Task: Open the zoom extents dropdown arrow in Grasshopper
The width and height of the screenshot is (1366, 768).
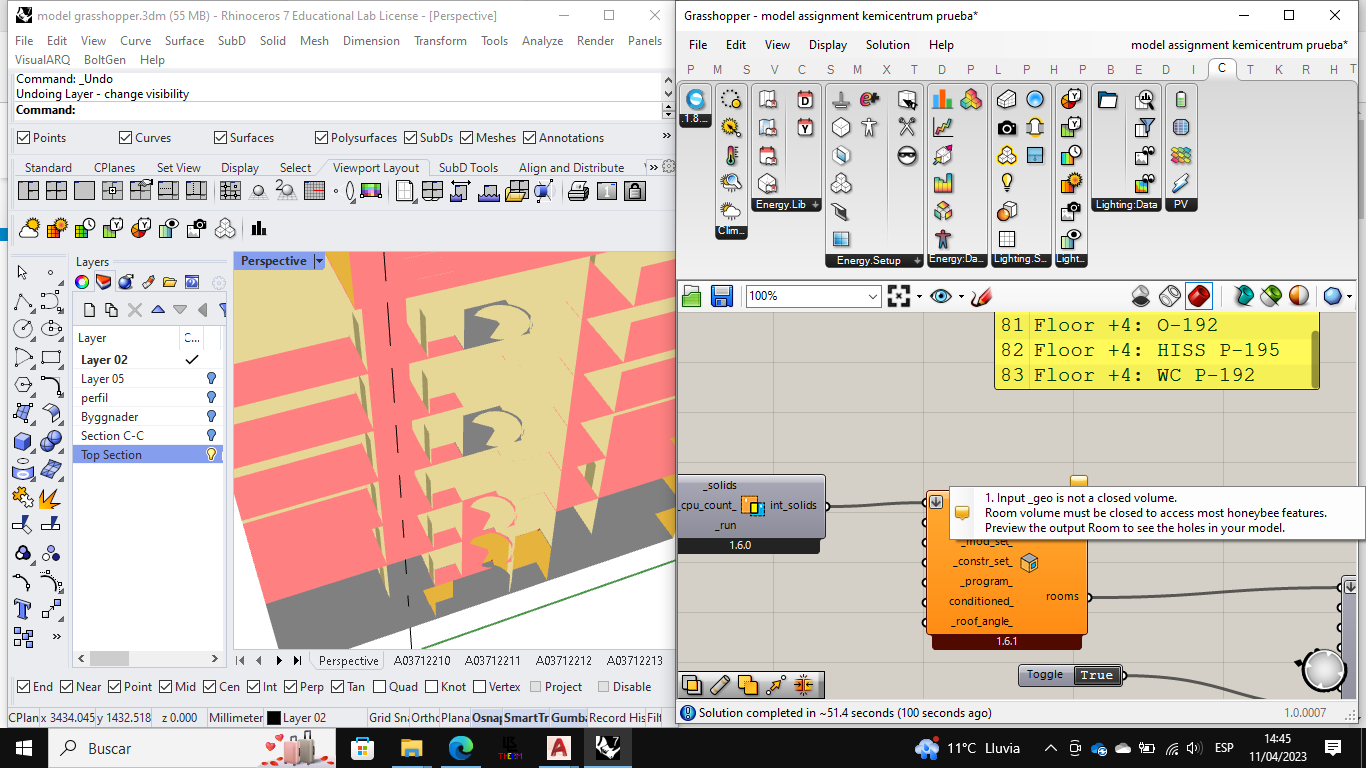Action: click(920, 296)
